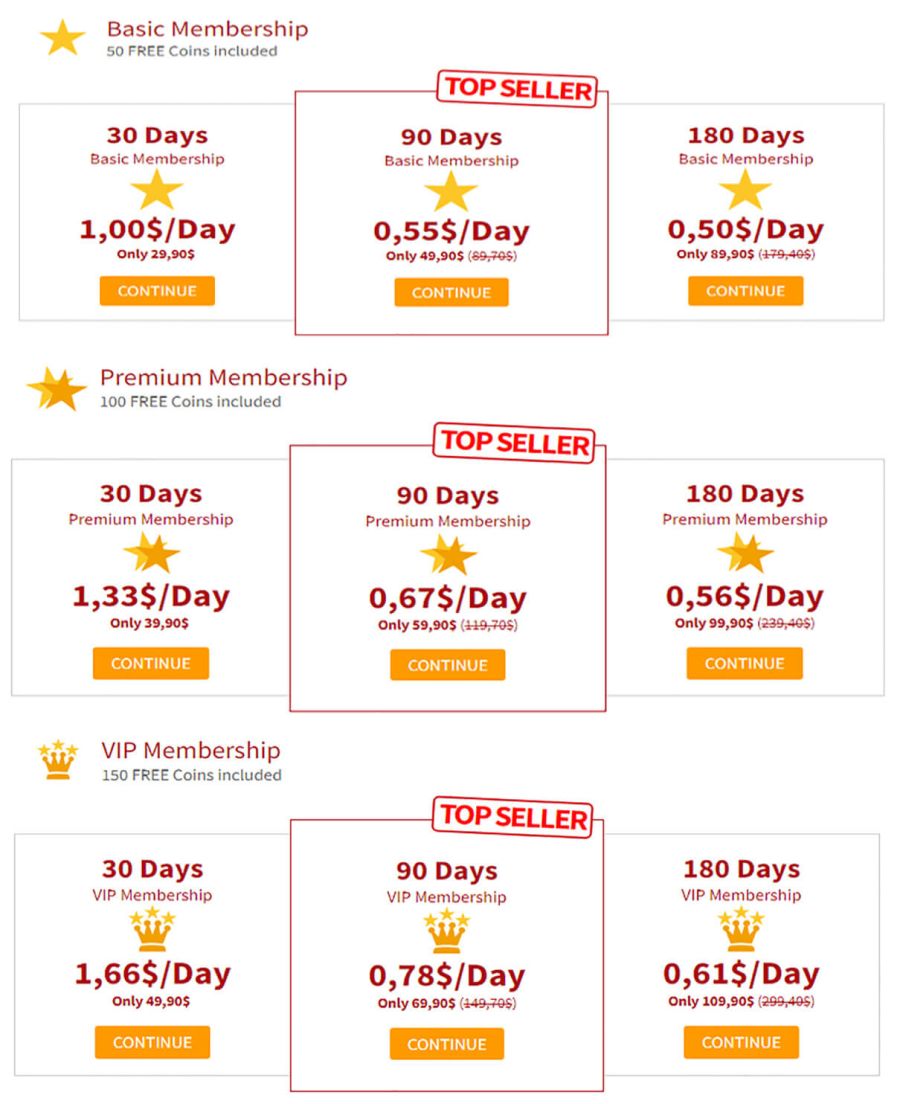Viewport: 900px width, 1104px height.
Task: Click the VIP Membership crown header icon
Action: [58, 760]
